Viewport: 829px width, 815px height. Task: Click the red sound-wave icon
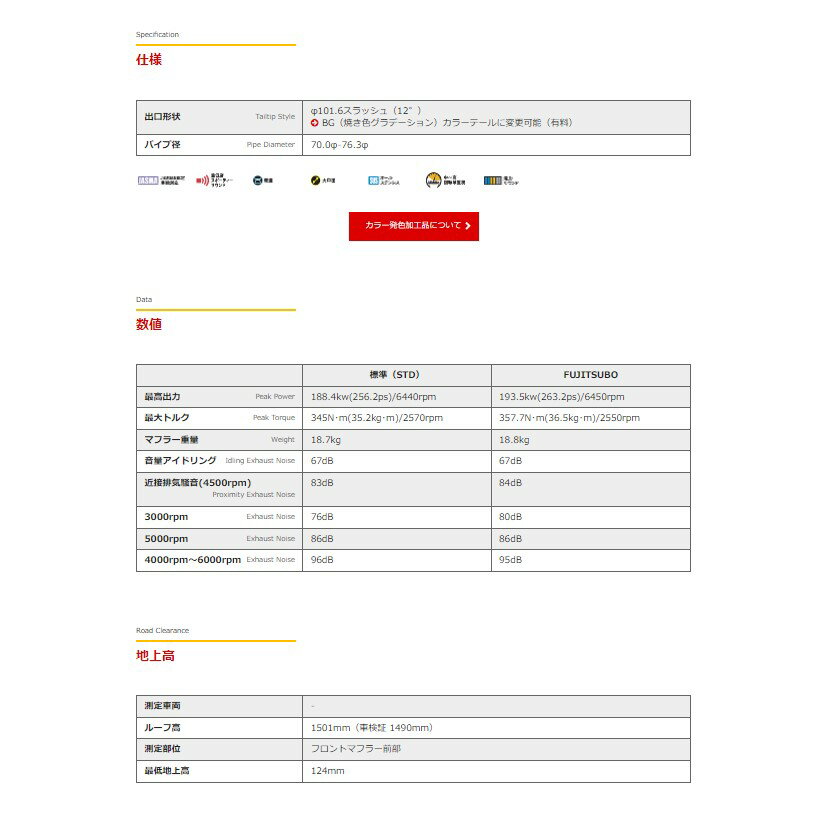pyautogui.click(x=202, y=181)
